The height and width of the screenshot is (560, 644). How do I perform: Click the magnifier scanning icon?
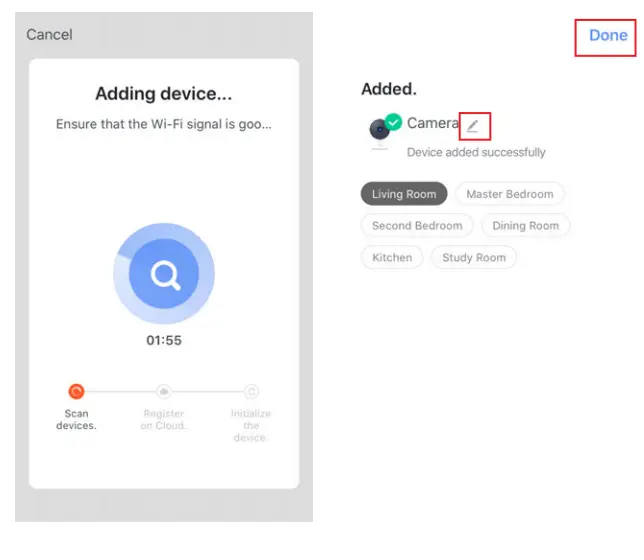[164, 274]
